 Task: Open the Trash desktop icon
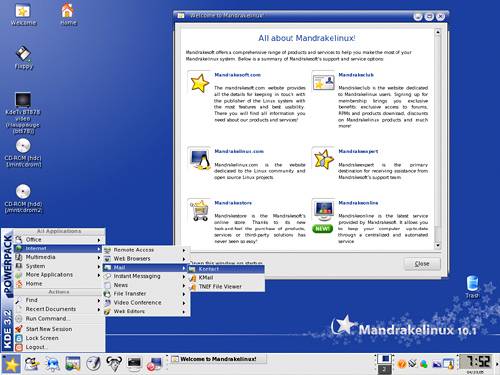click(x=472, y=286)
